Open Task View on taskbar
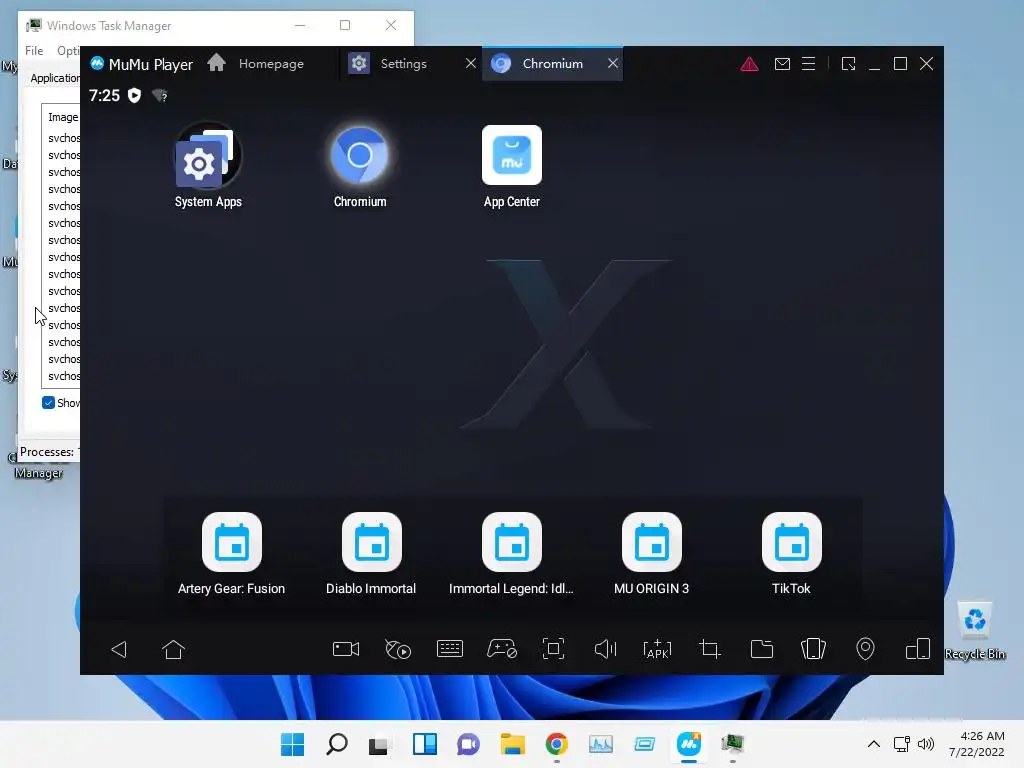The height and width of the screenshot is (768, 1024). pyautogui.click(x=379, y=744)
